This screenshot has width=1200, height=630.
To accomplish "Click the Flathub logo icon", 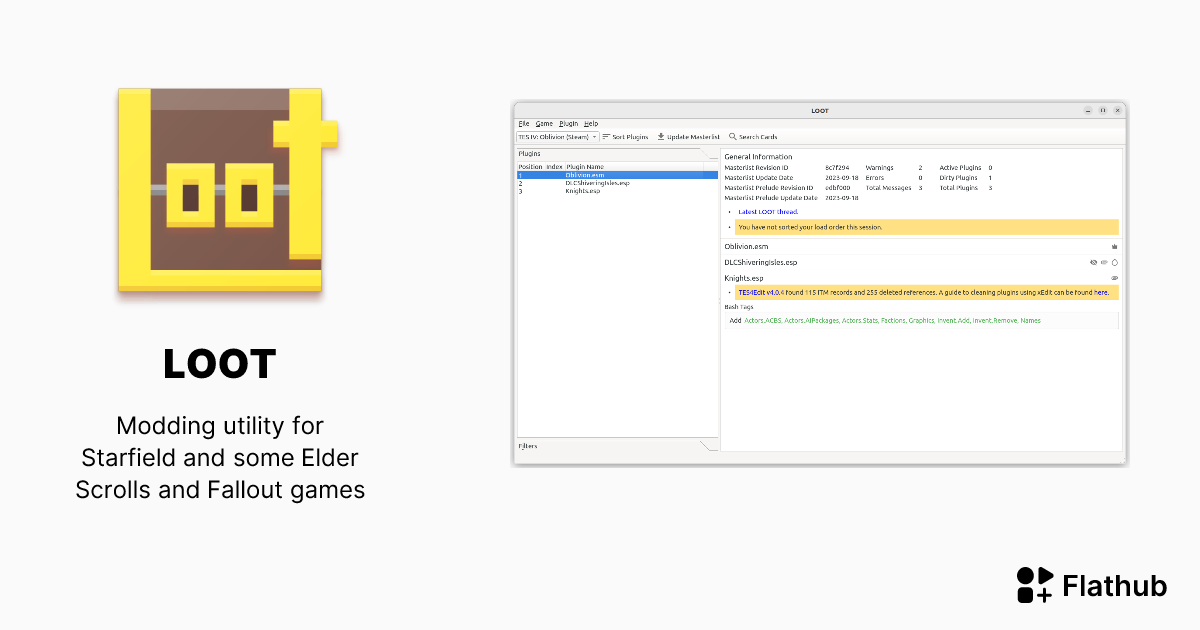I will point(1034,585).
